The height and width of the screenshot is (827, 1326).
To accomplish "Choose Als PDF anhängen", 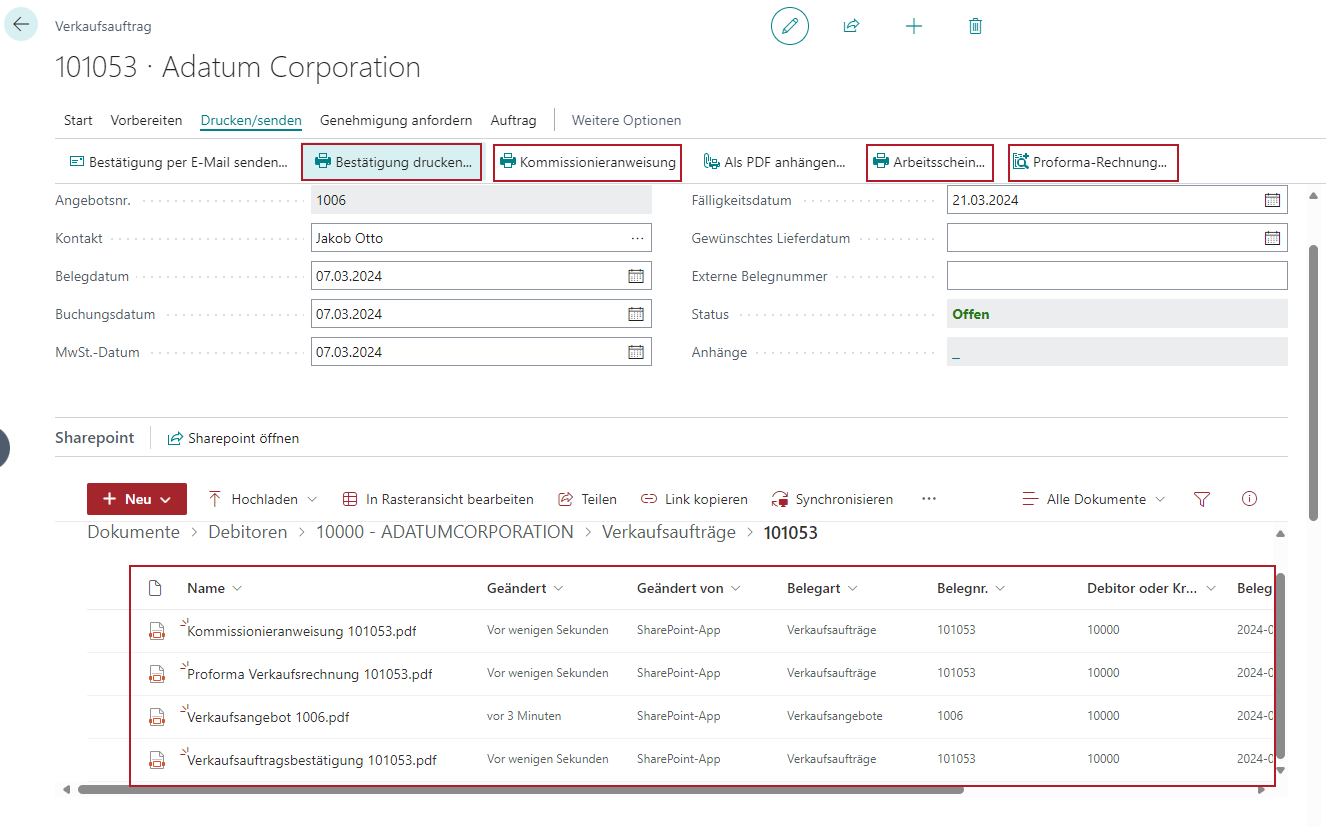I will (x=775, y=162).
